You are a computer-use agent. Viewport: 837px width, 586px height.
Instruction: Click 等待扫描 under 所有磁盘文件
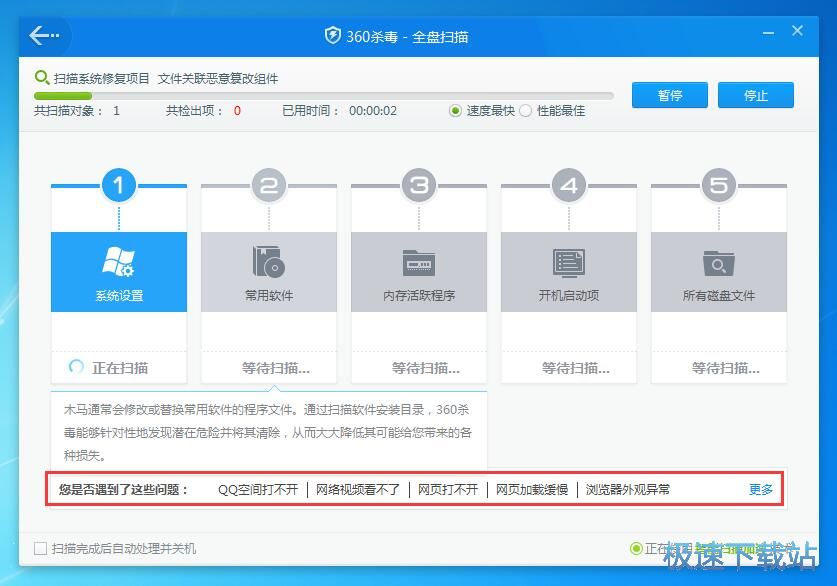click(725, 368)
